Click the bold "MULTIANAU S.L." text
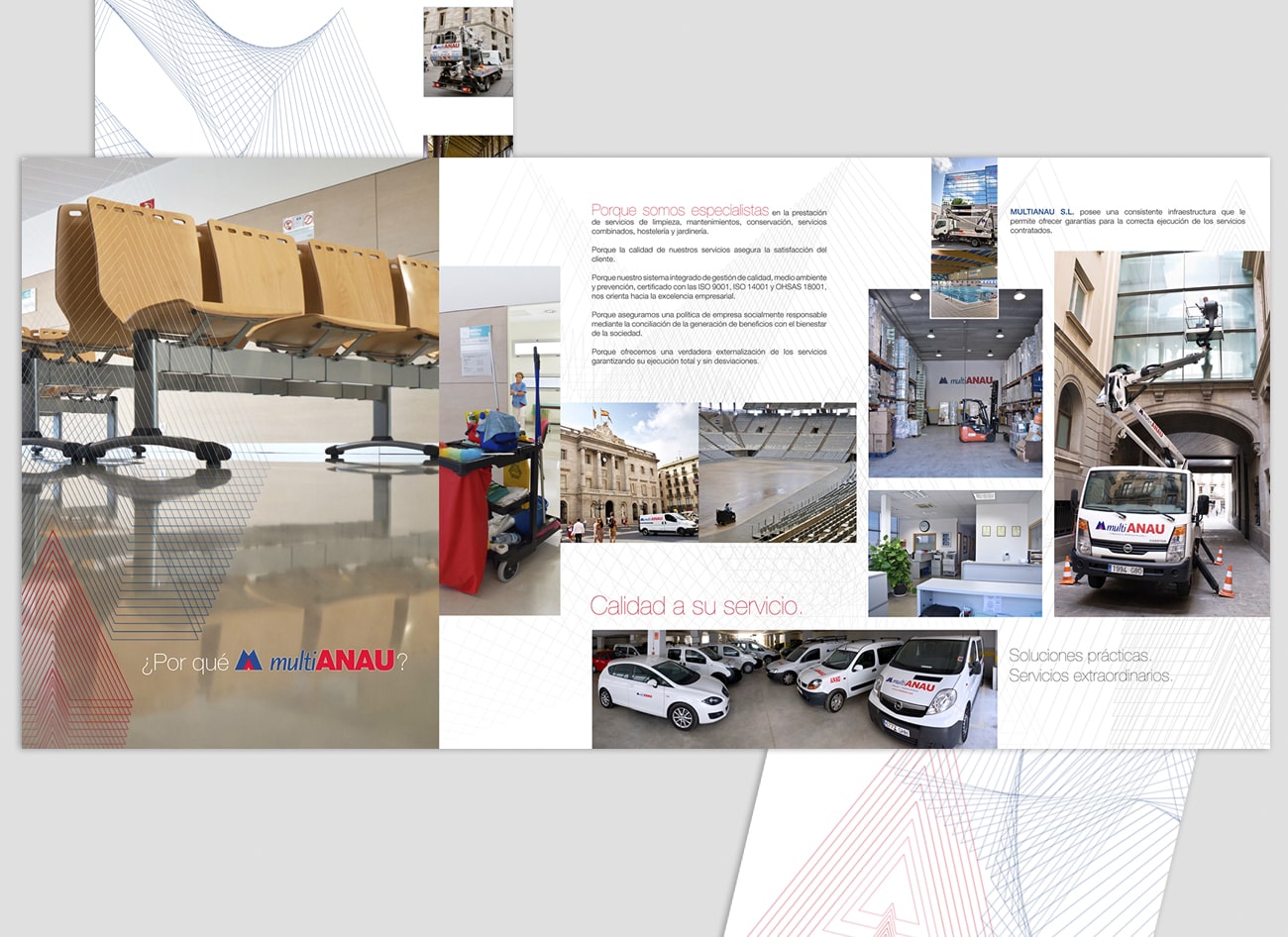Viewport: 1288px width, 937px height. (1041, 212)
